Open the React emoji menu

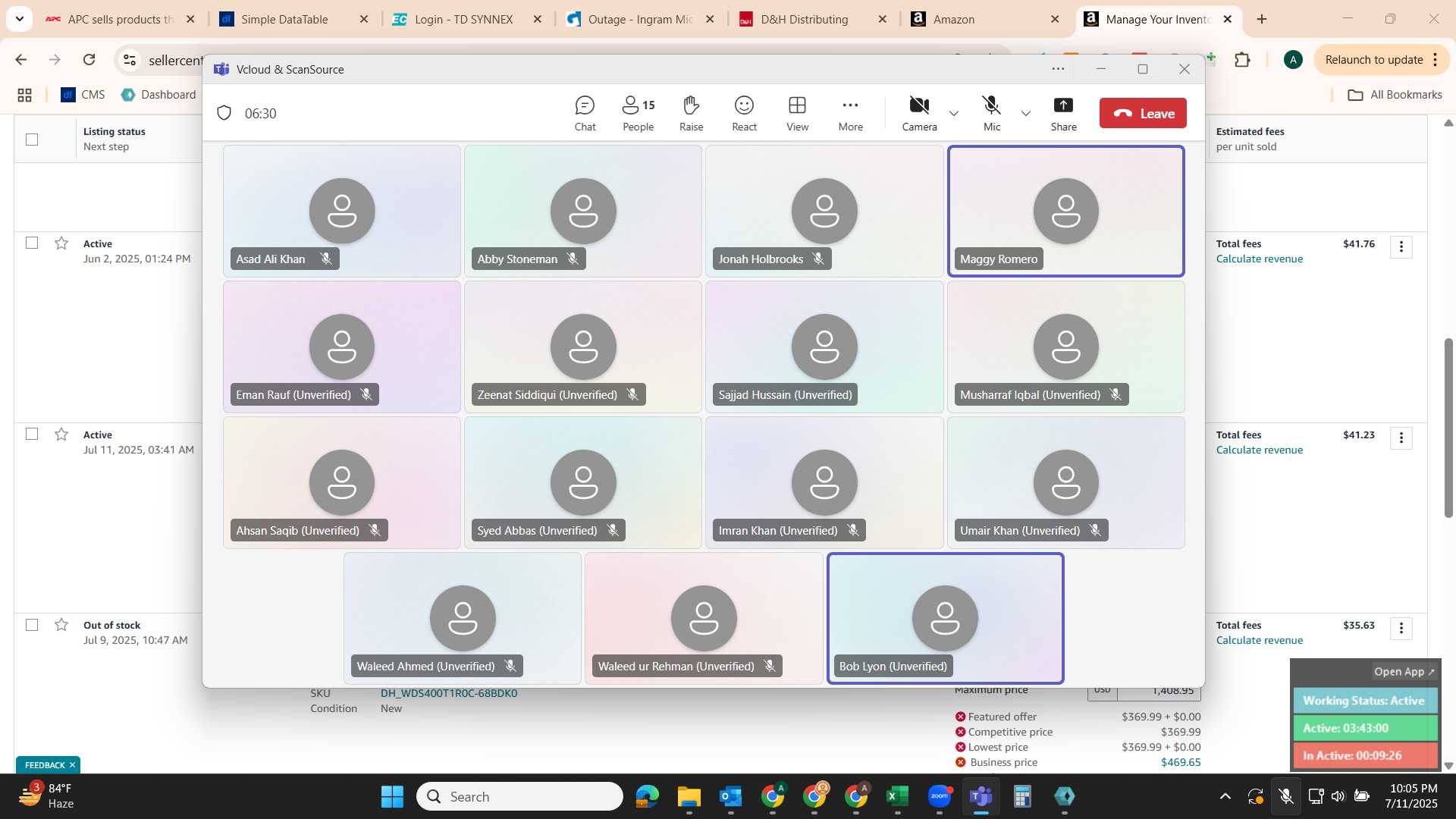(x=744, y=114)
